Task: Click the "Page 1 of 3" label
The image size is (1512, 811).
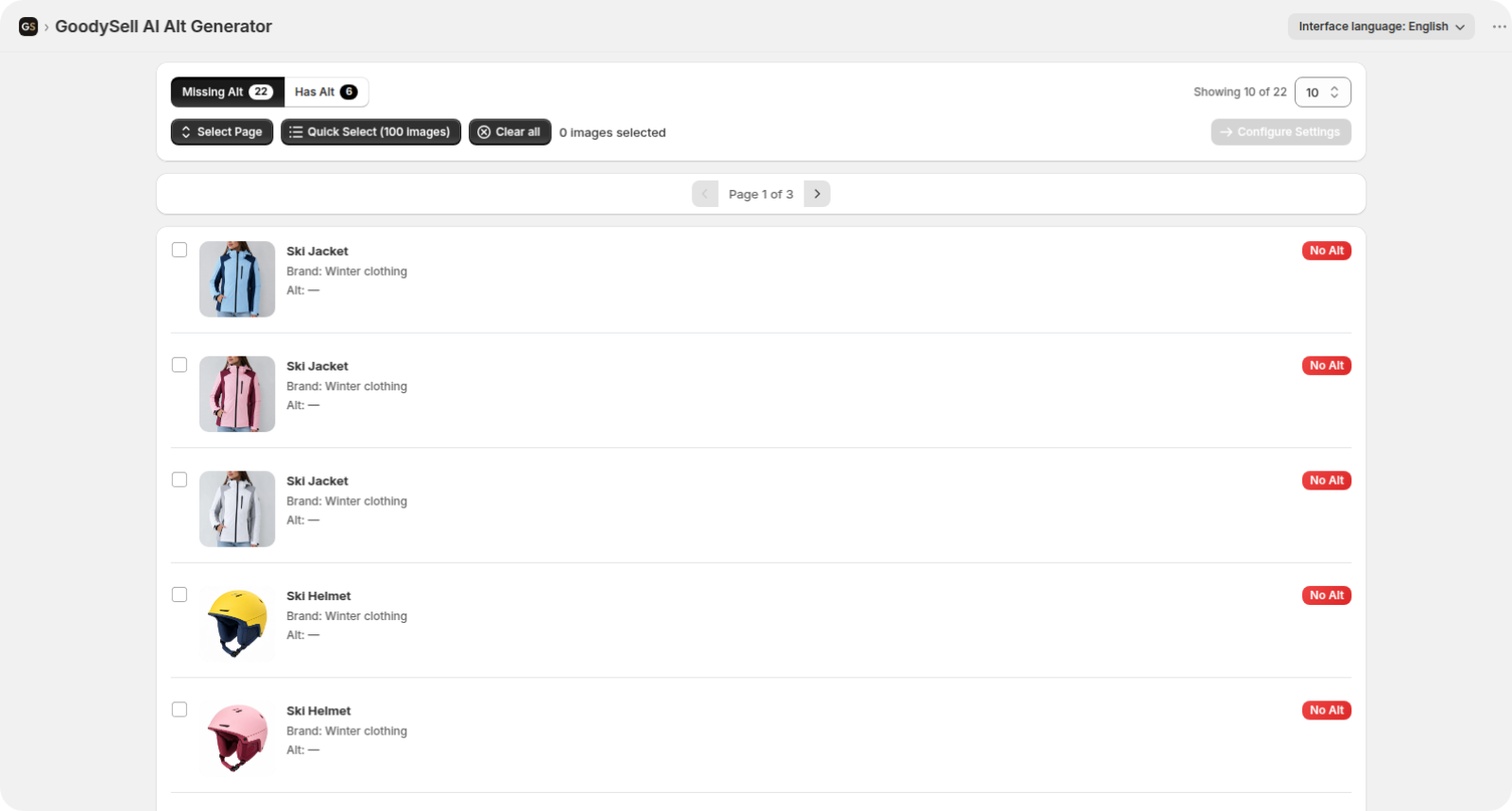Action: [761, 195]
